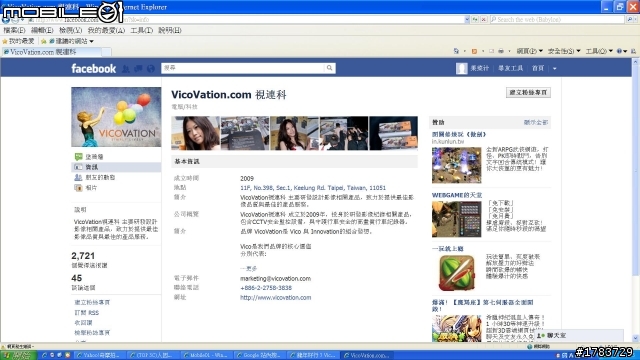Open suggested sites dropdown in favorites bar
640x360 pixels.
point(71,41)
